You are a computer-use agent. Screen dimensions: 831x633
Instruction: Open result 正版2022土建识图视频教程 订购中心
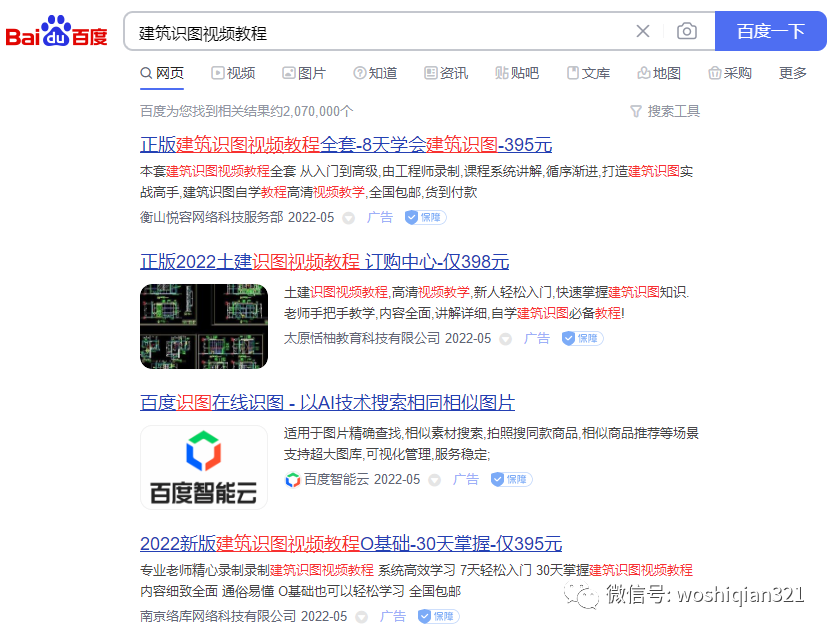[x=324, y=261]
